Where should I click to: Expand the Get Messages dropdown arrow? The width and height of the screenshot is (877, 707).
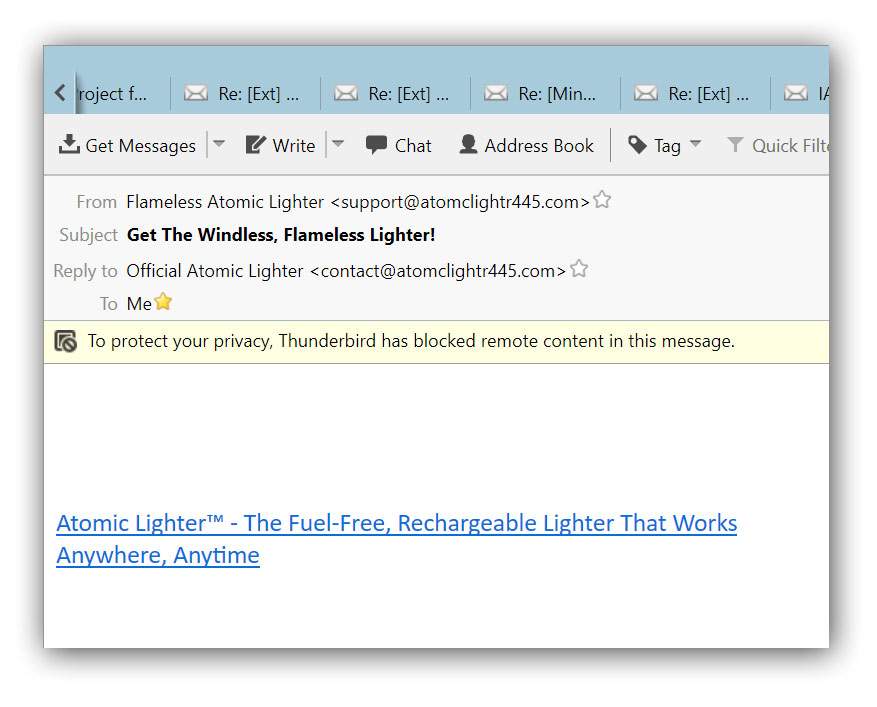coord(219,144)
